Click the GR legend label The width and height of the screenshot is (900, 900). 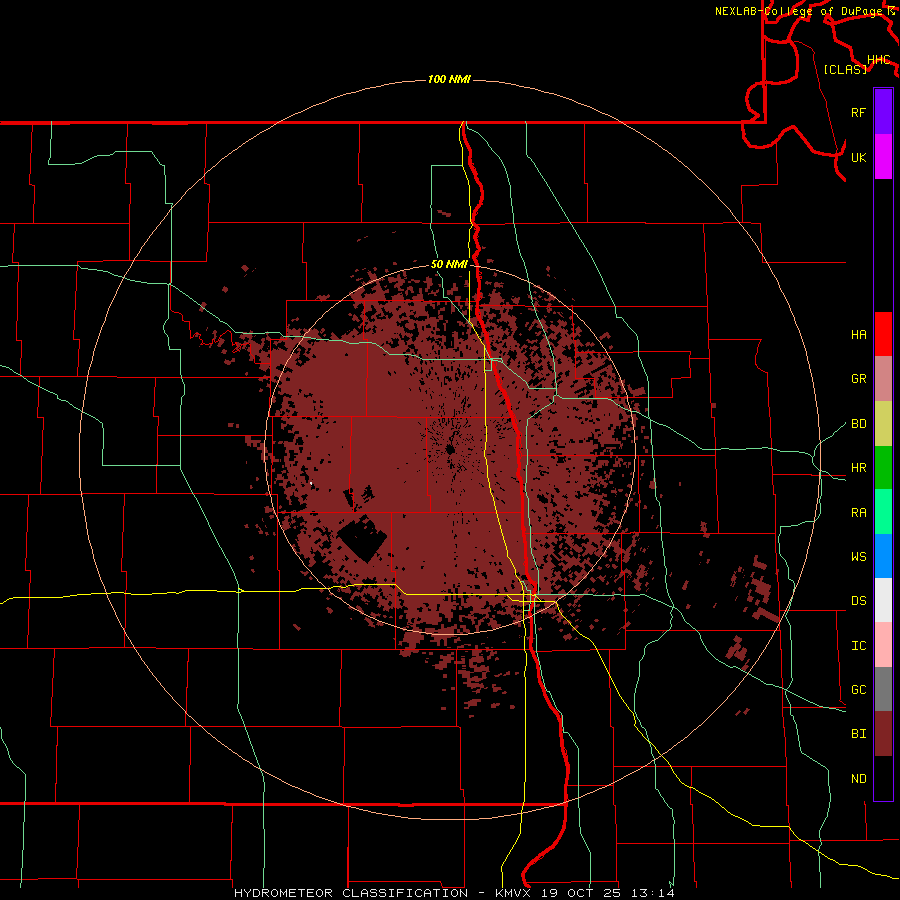(x=859, y=379)
